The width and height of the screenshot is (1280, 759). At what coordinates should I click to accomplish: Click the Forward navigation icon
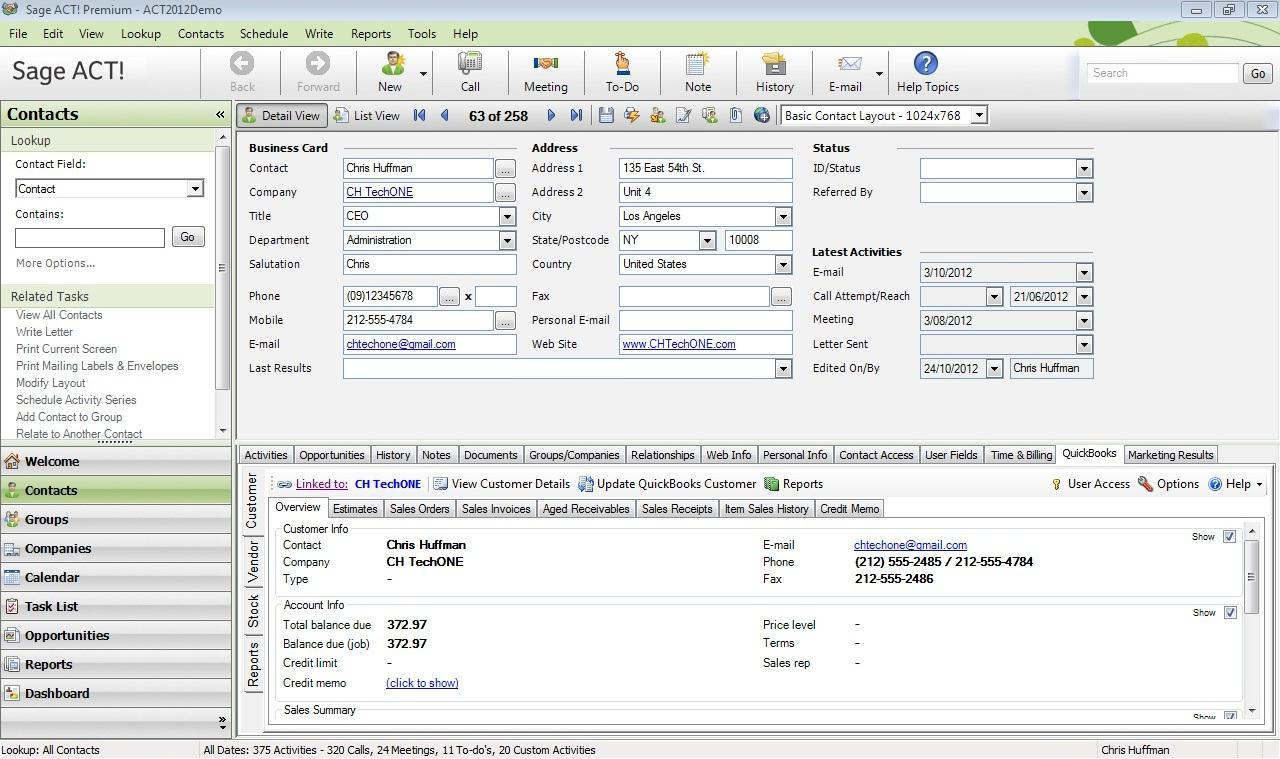pyautogui.click(x=318, y=65)
